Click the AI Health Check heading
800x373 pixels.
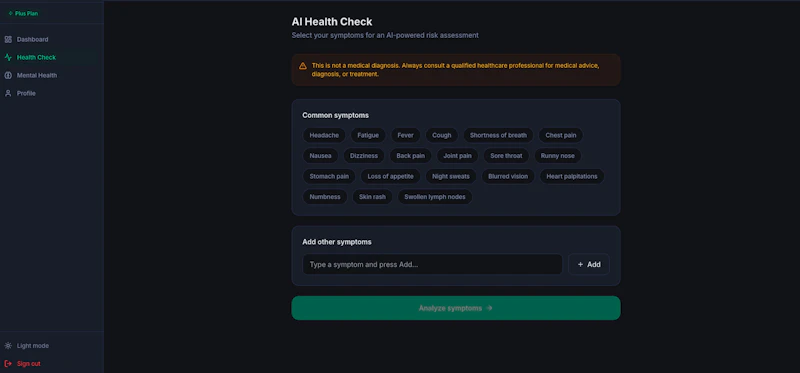pos(332,22)
